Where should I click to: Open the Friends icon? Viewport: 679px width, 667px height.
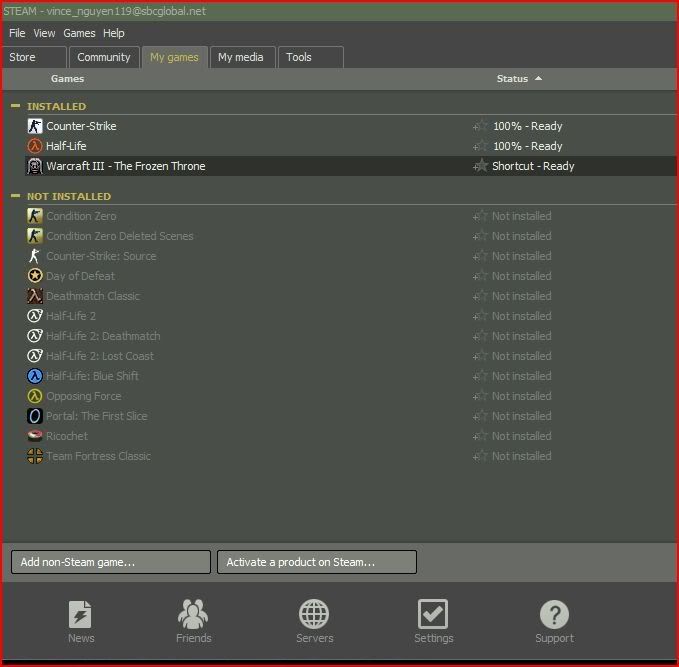193,614
